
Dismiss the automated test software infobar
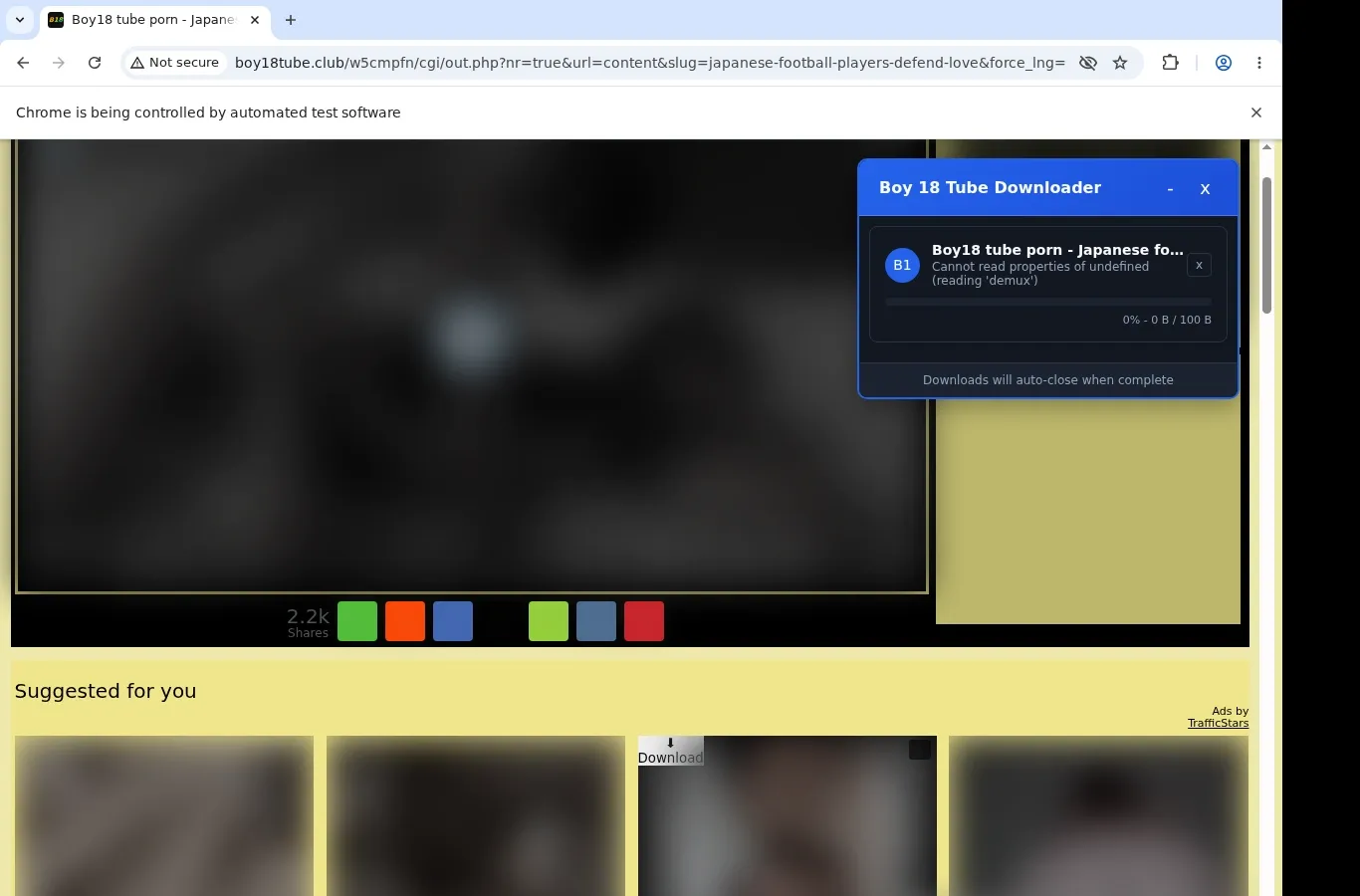[1256, 112]
